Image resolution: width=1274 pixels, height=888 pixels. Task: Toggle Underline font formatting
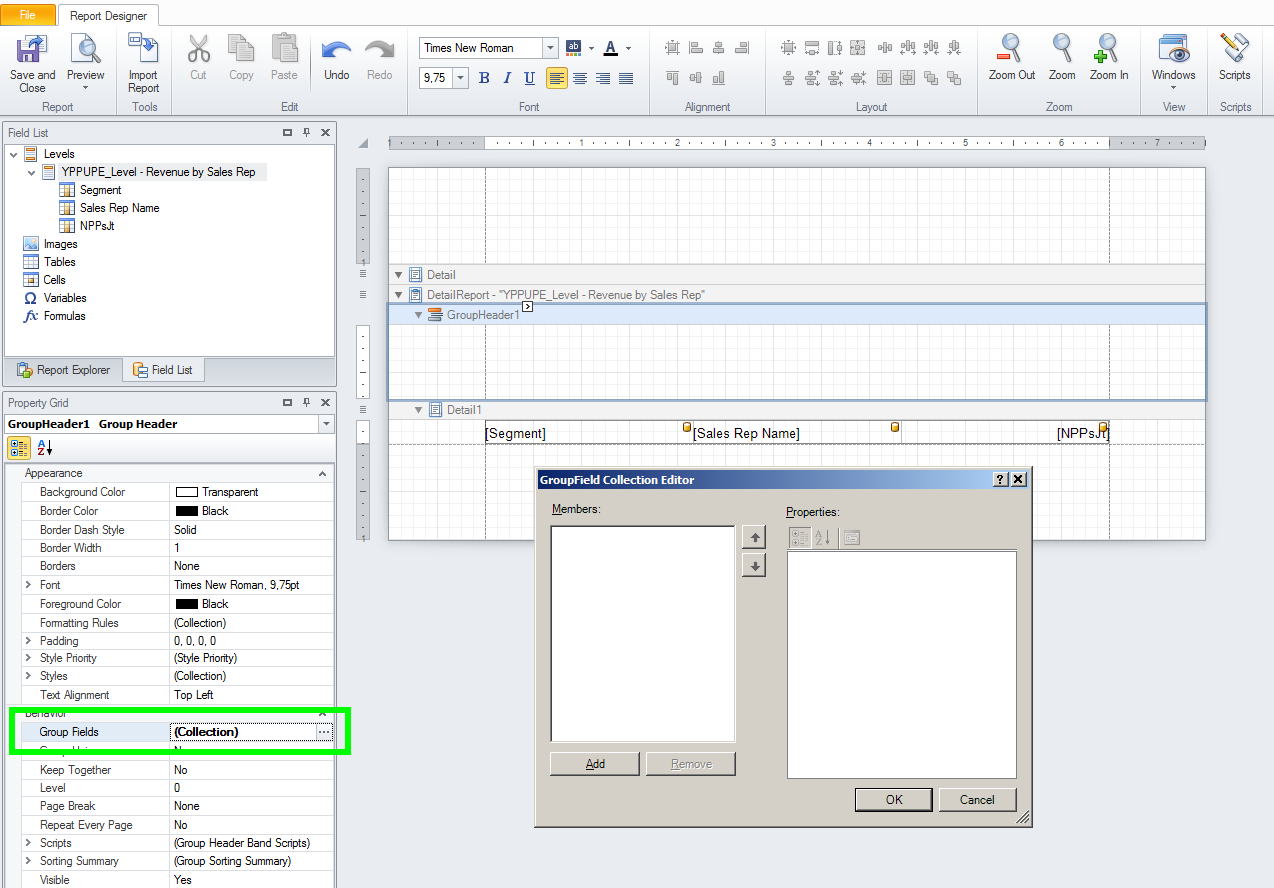pyautogui.click(x=529, y=78)
